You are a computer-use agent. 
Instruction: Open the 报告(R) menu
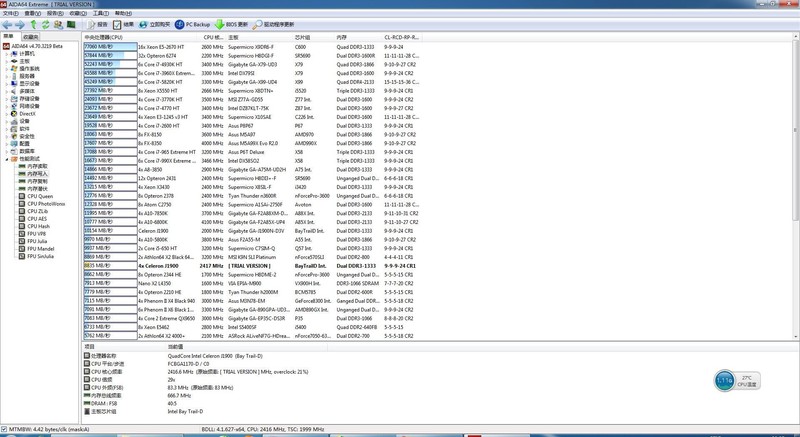click(55, 13)
